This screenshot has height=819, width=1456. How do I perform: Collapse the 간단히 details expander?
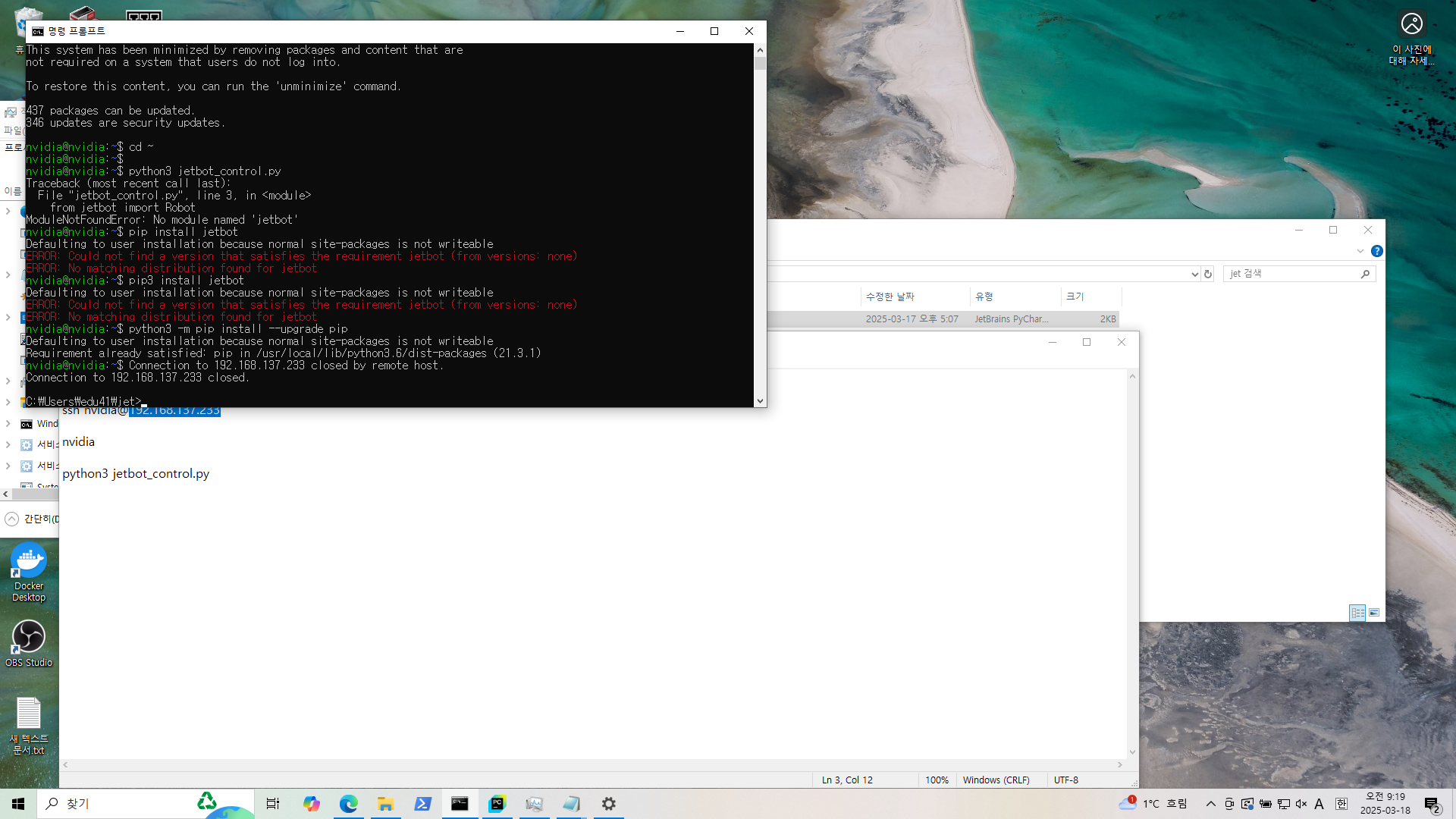pos(12,519)
